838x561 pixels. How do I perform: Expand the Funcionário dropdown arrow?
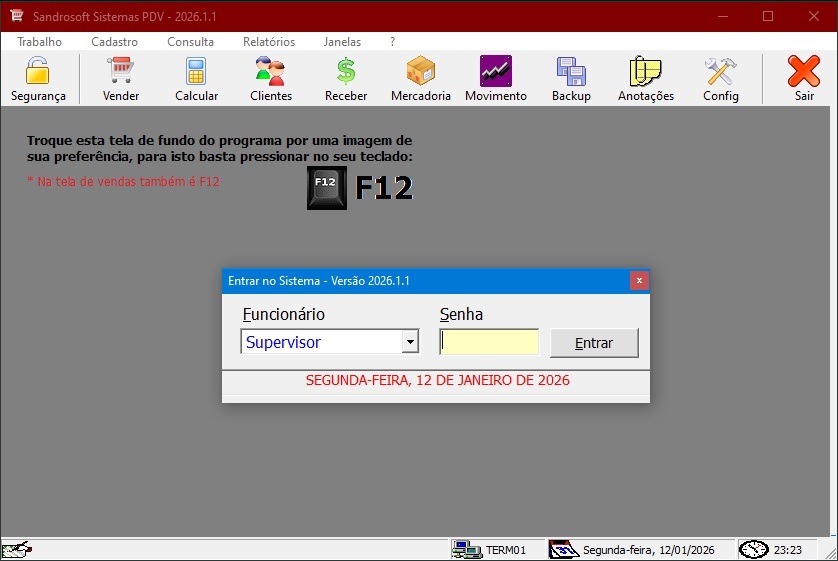pos(409,342)
